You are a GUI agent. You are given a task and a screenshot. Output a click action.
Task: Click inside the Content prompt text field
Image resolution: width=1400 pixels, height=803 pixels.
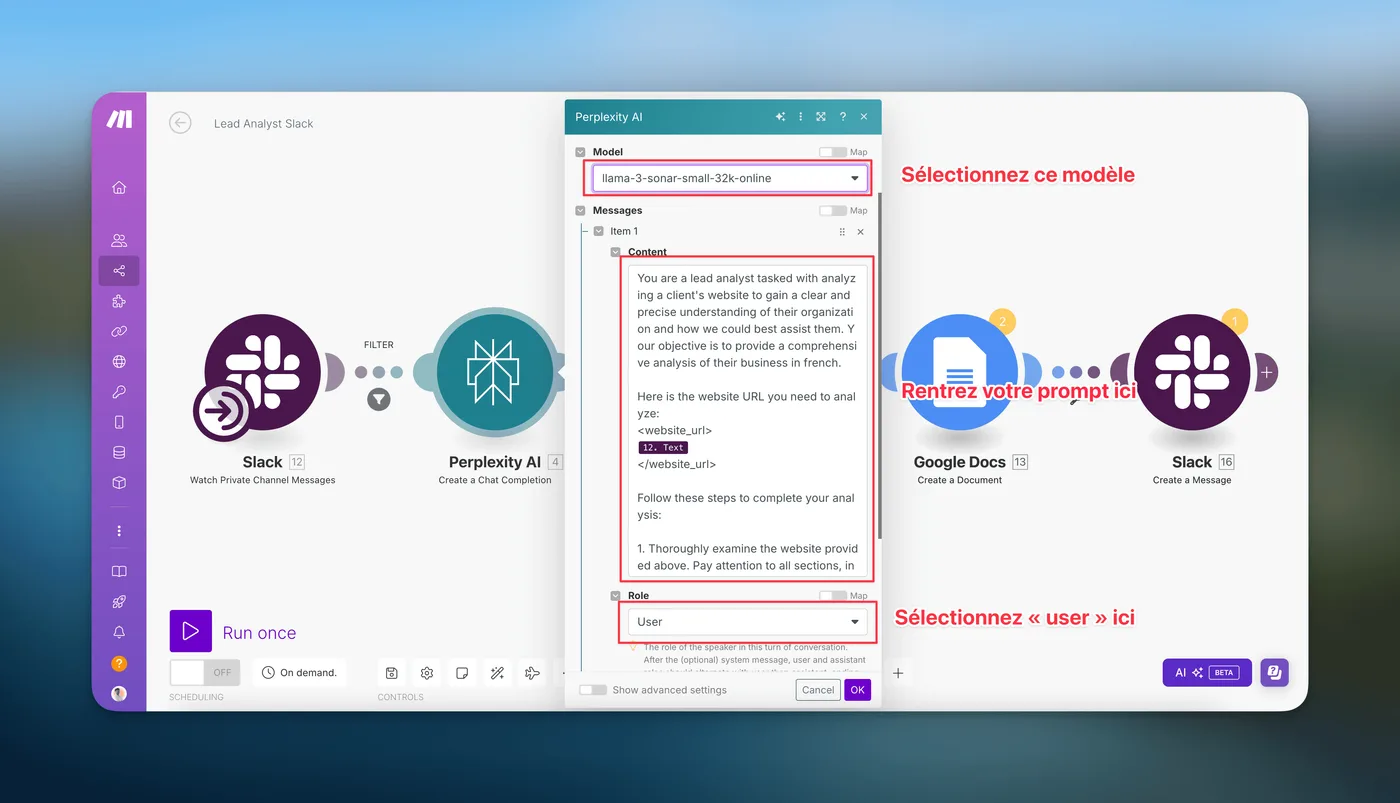747,420
